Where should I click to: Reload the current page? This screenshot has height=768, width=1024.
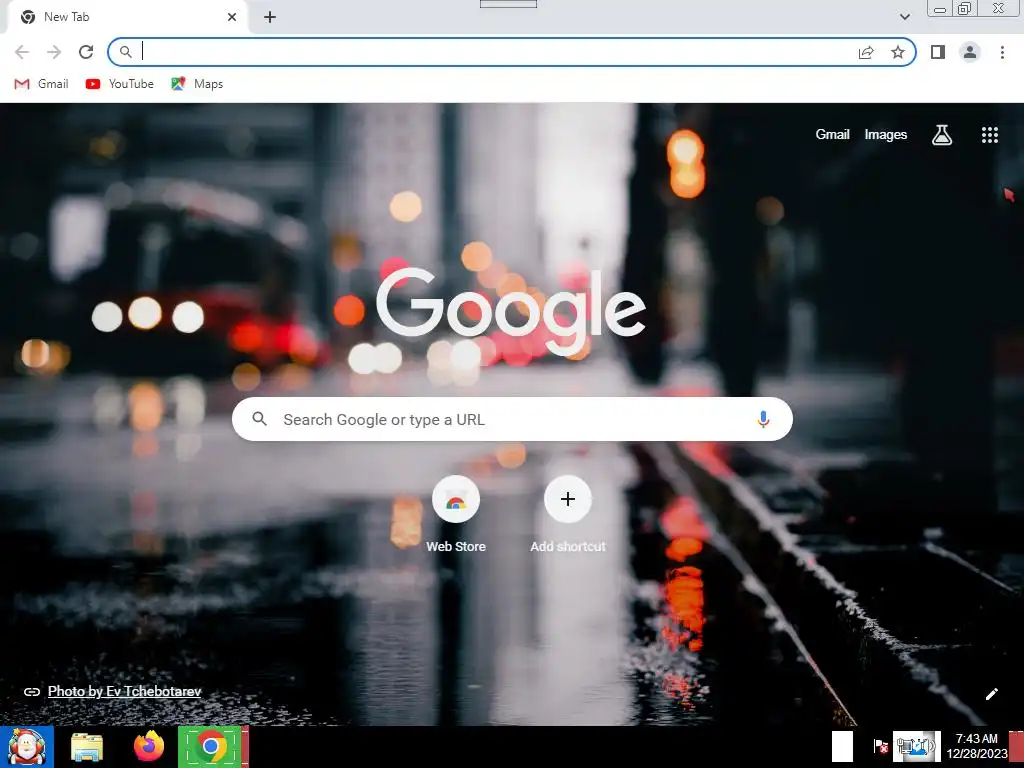[86, 52]
